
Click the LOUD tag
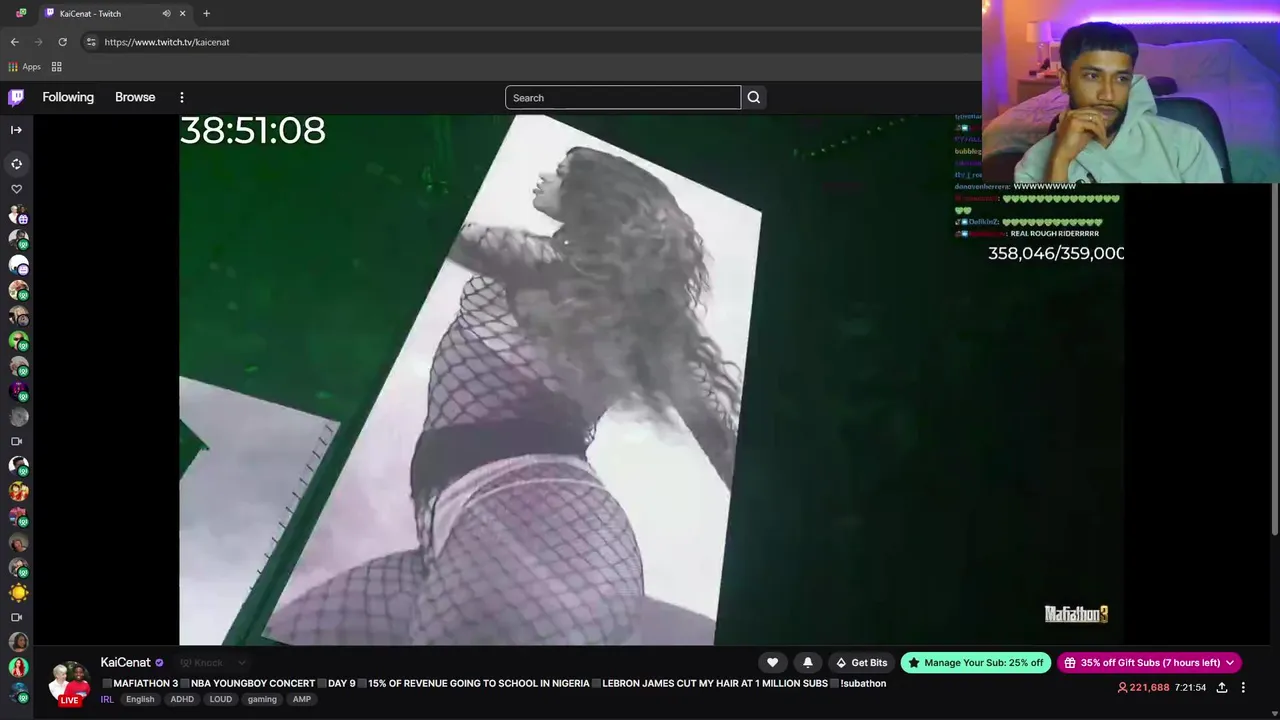(x=221, y=699)
